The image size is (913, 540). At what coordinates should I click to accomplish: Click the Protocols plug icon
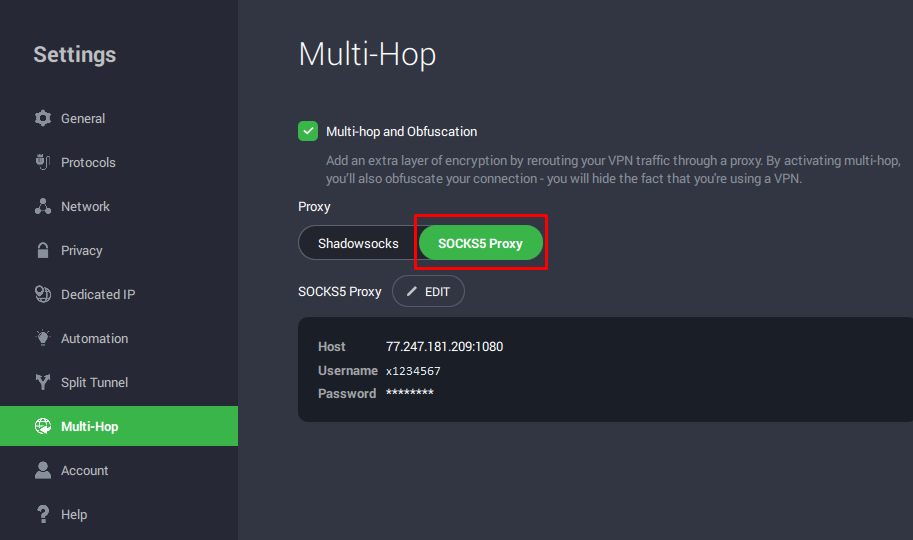click(x=43, y=162)
